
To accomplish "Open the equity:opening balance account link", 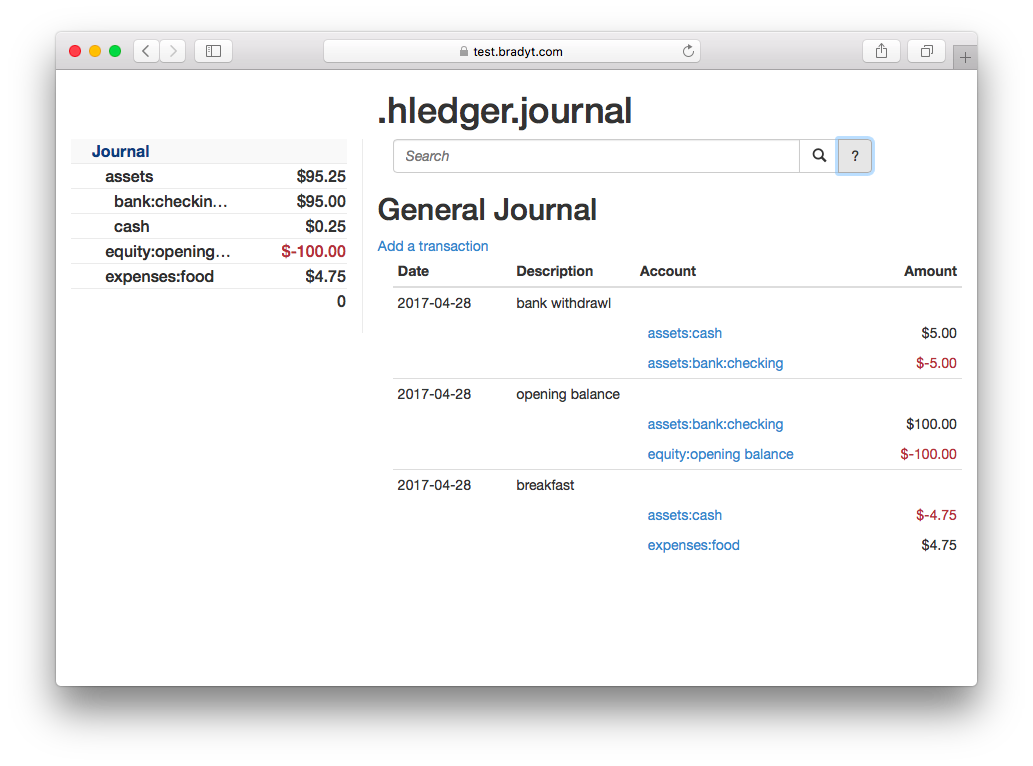I will 720,454.
